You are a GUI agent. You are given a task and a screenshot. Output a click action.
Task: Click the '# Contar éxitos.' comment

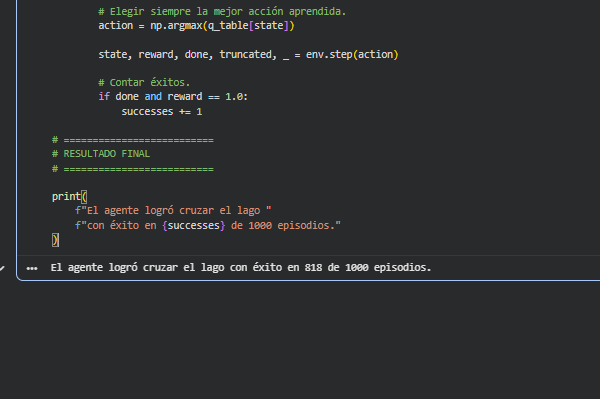click(144, 82)
